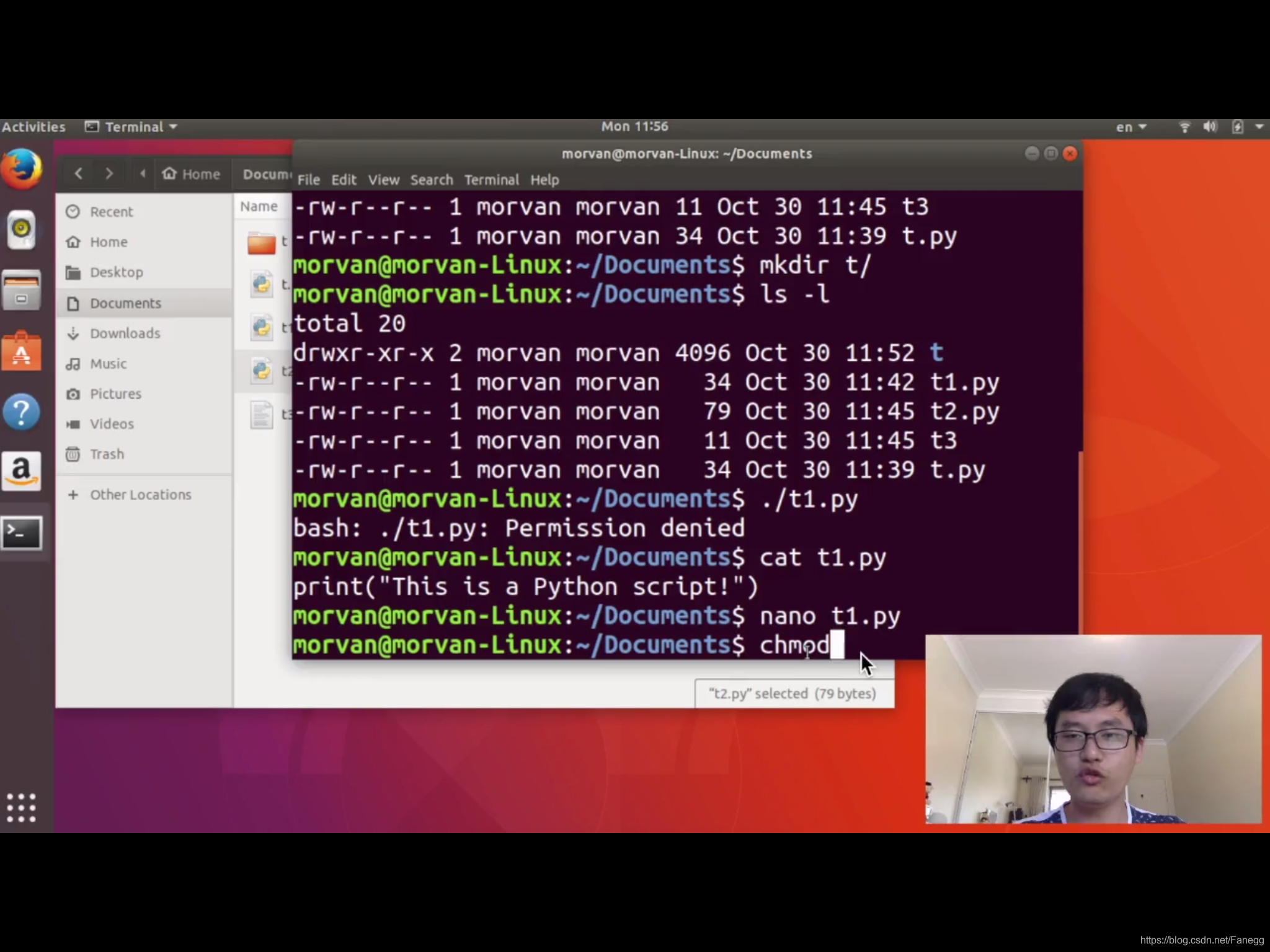Image resolution: width=1270 pixels, height=952 pixels.
Task: Expand the Downloads folder in sidebar
Action: pos(125,333)
